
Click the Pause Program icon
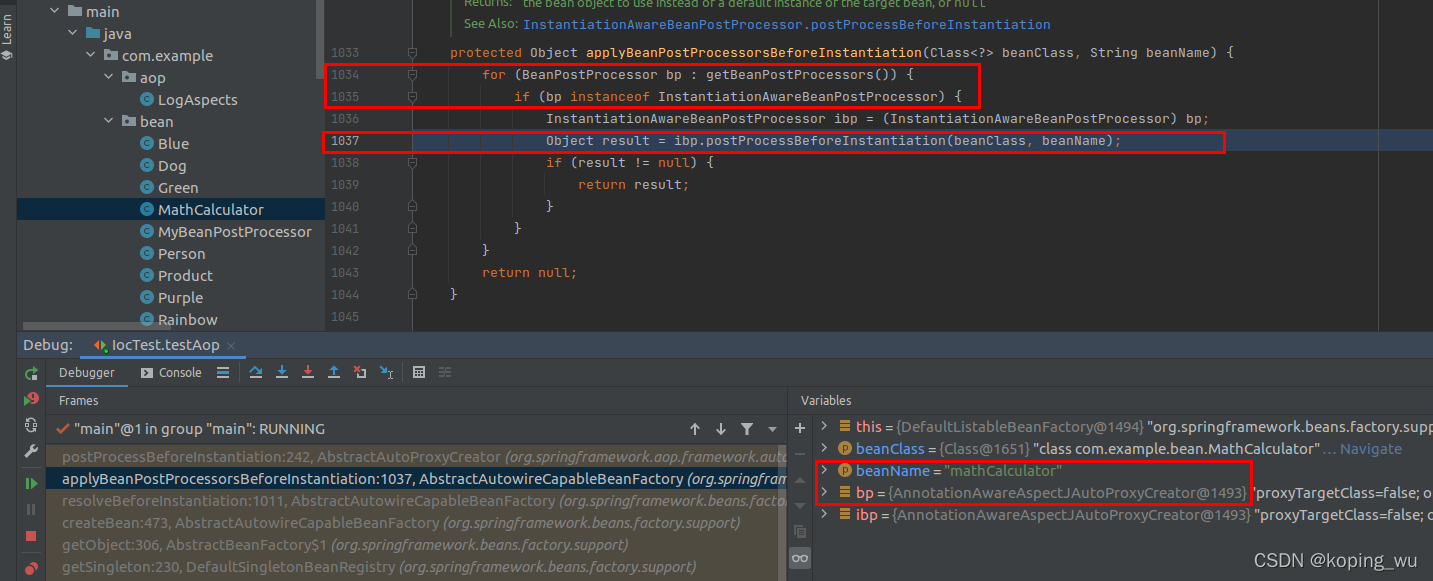(31, 509)
